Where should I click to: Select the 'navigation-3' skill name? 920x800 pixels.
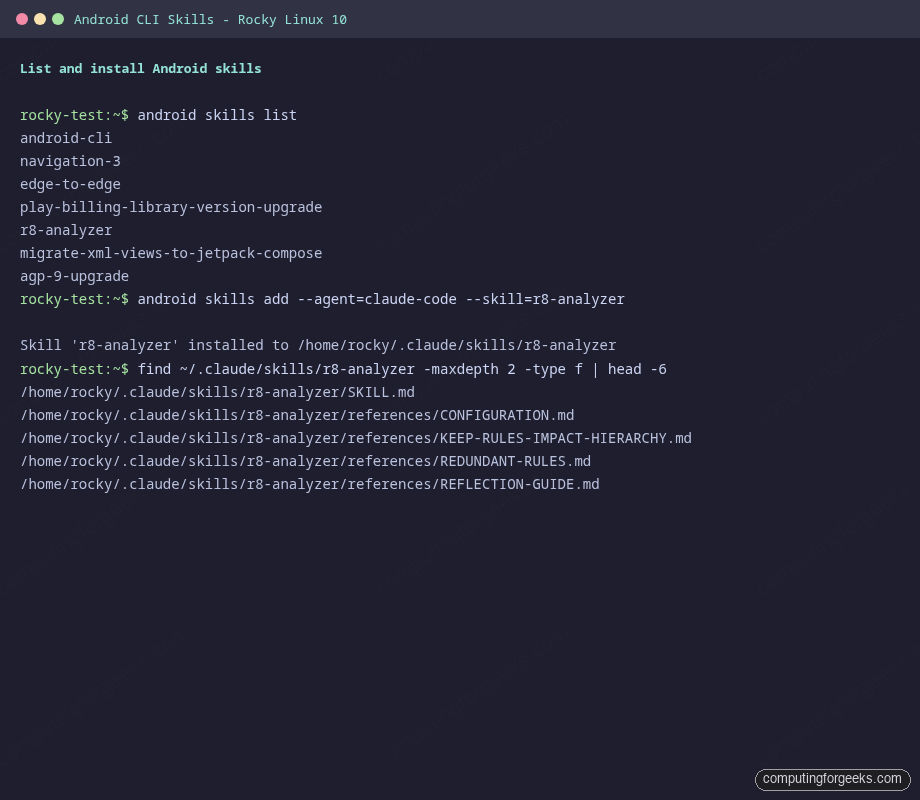(x=70, y=161)
